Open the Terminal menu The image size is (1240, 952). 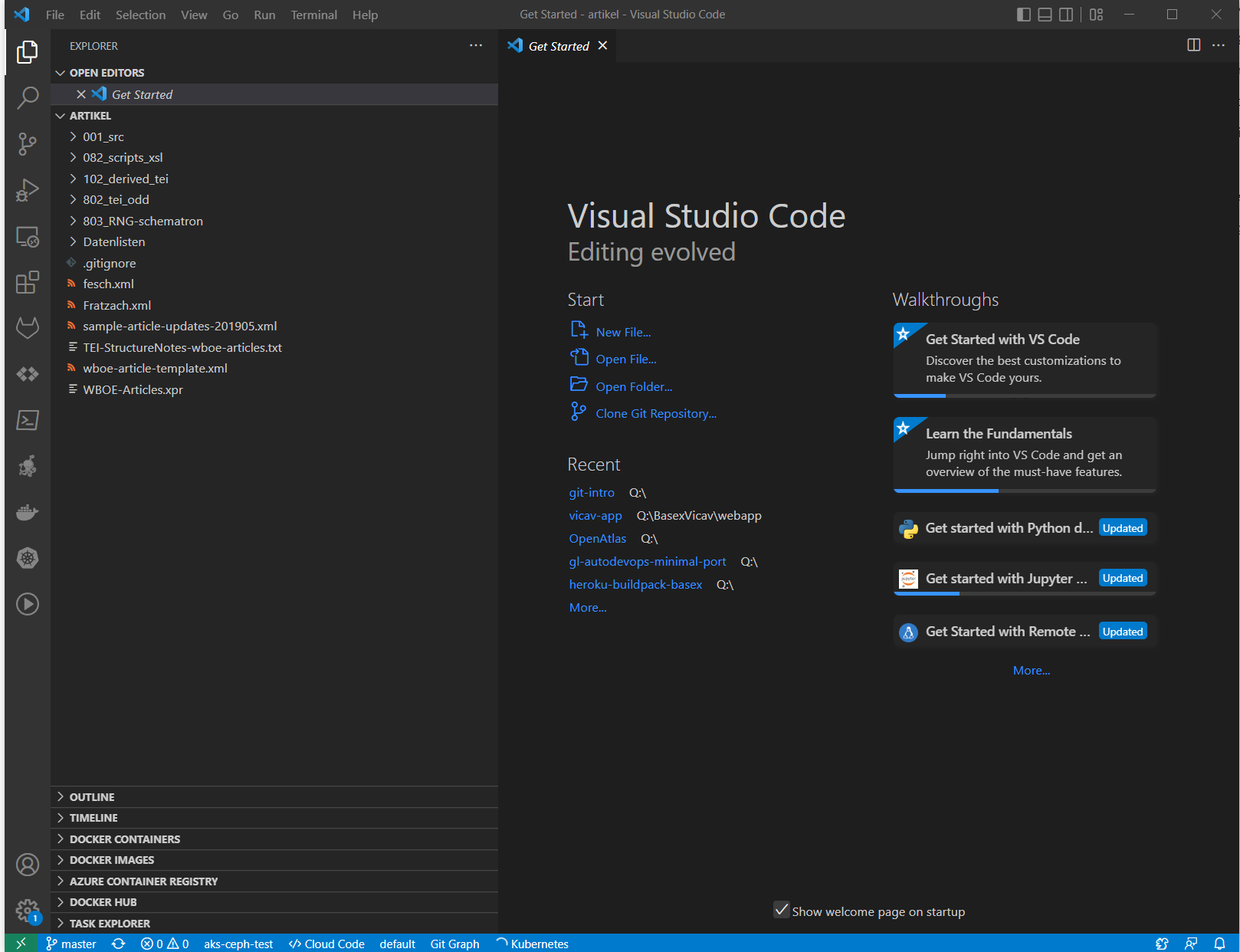tap(313, 15)
